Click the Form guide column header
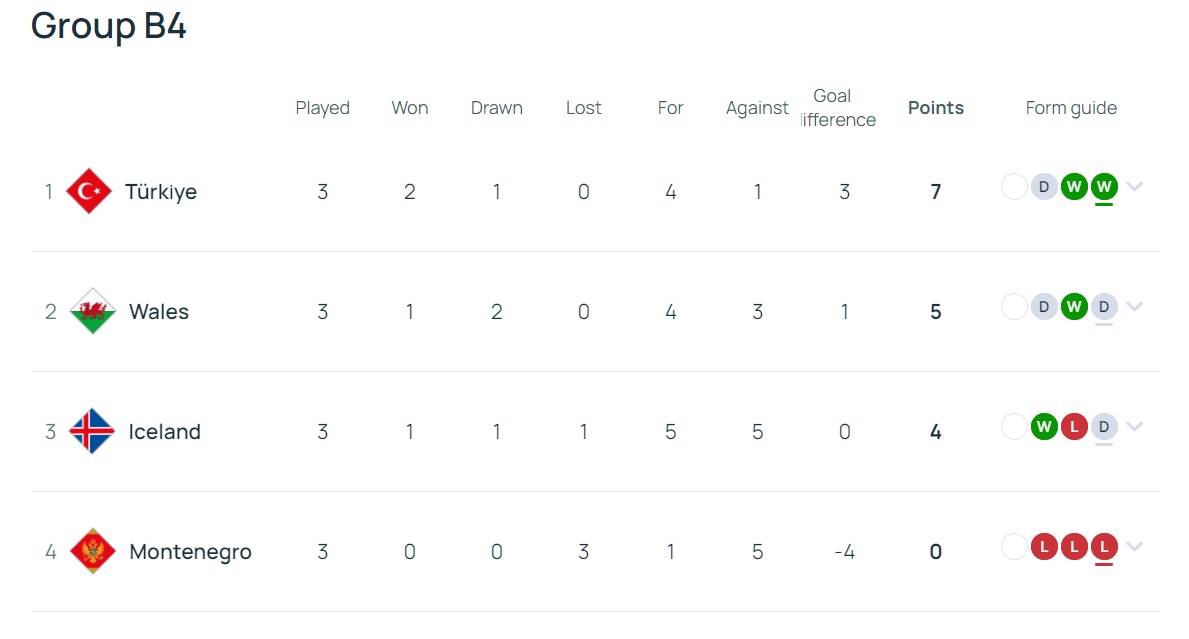Screen dimensions: 1189x639 [1071, 108]
